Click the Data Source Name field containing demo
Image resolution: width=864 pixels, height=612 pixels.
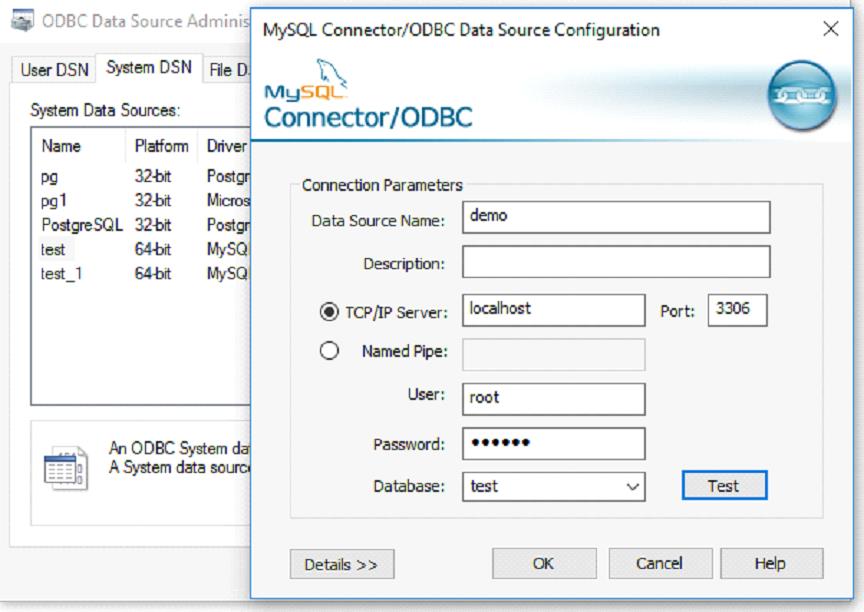tap(616, 217)
